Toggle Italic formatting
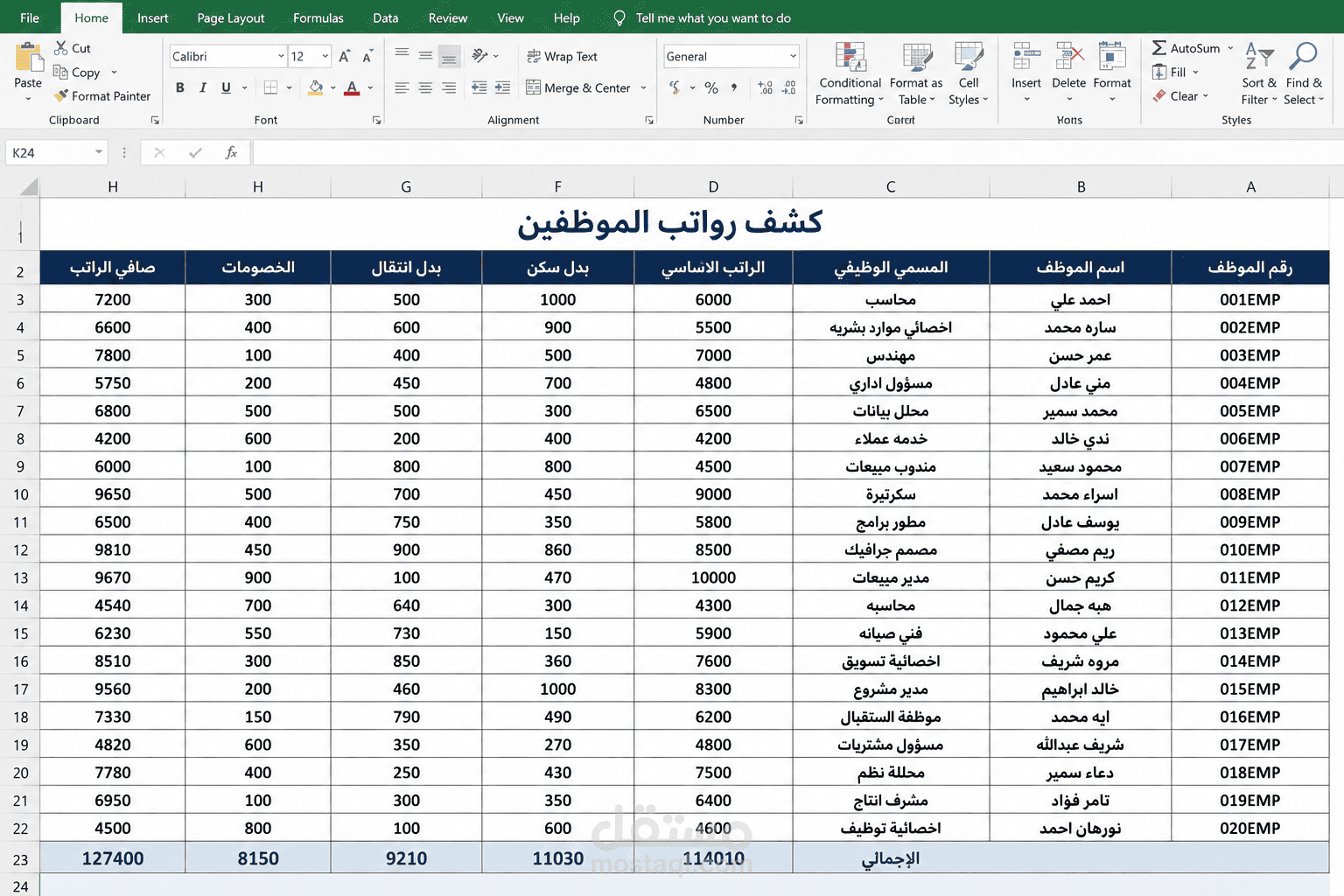This screenshot has width=1344, height=896. pos(203,87)
